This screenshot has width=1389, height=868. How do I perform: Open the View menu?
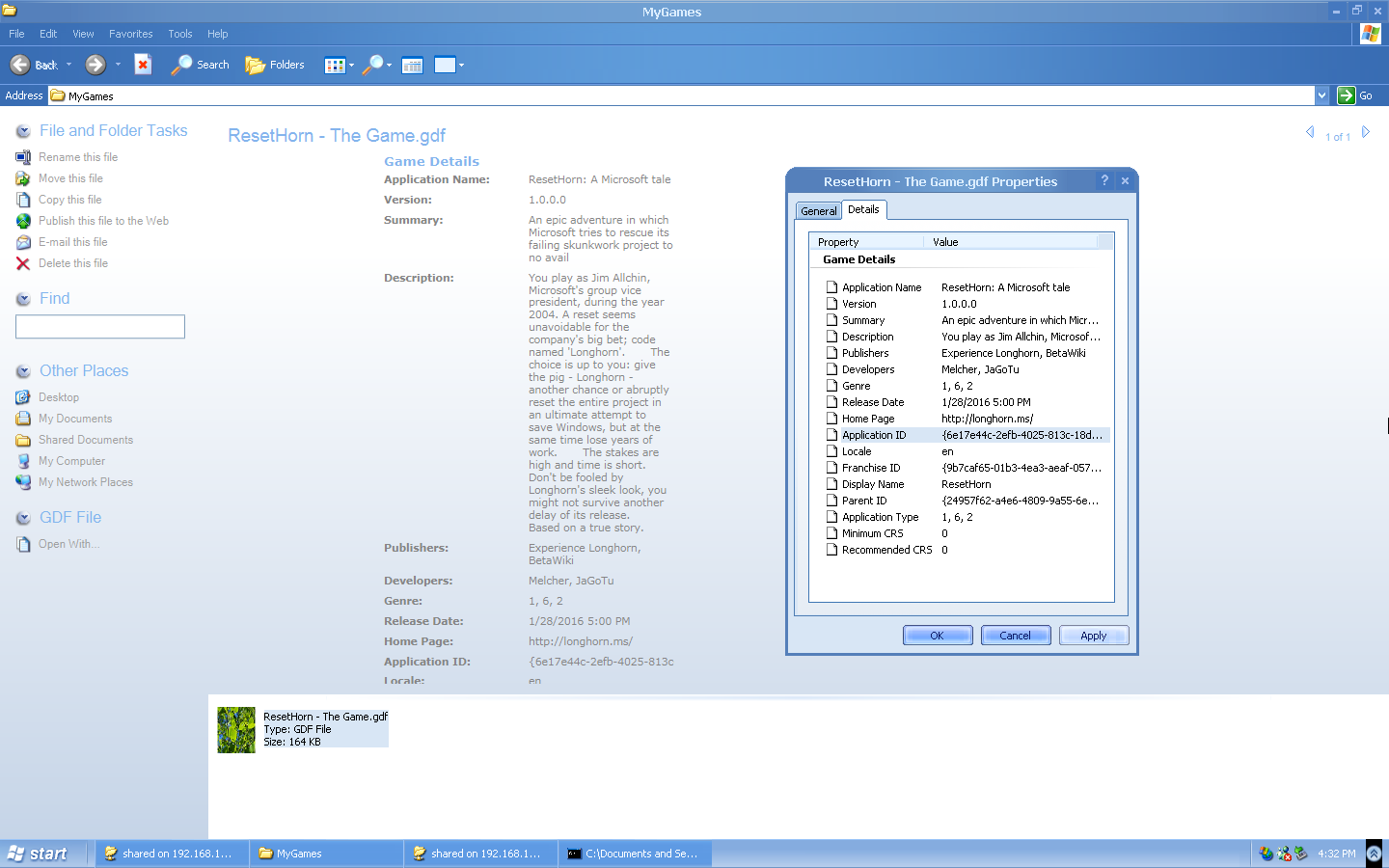coord(84,34)
